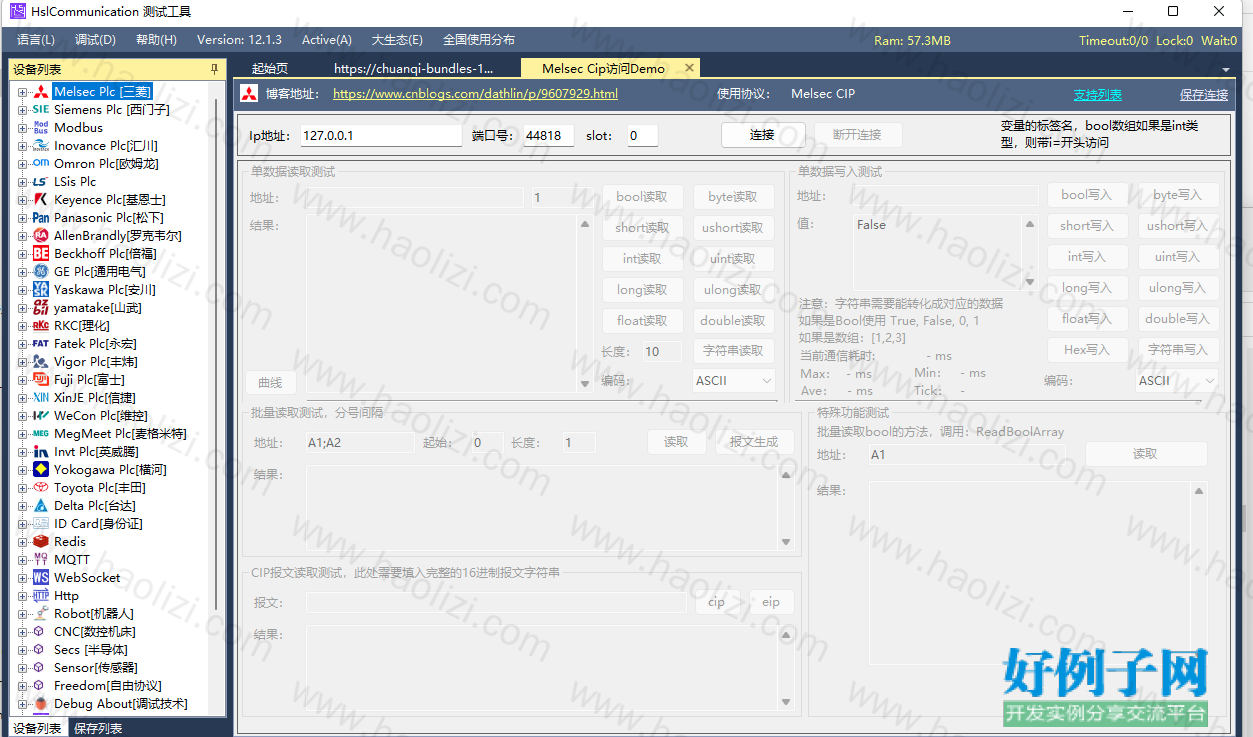The image size is (1253, 737).
Task: Click the Omron Plc logo icon
Action: tap(41, 164)
